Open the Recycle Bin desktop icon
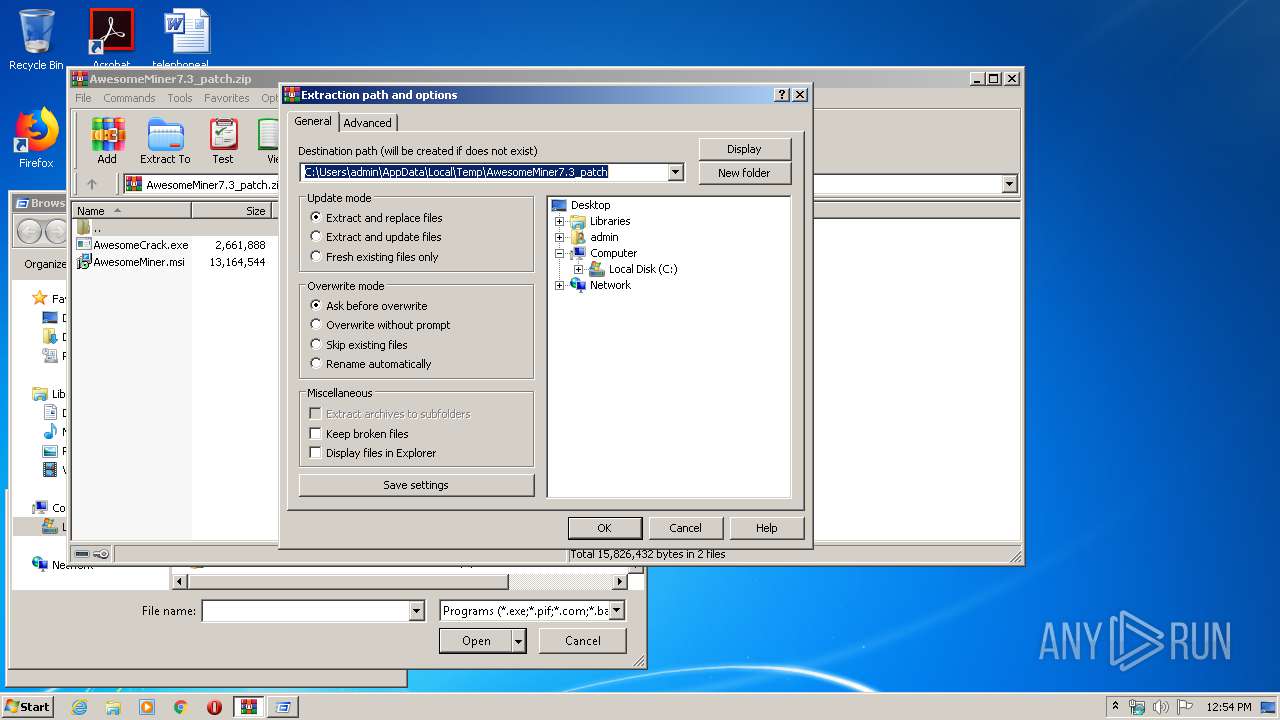 (x=36, y=40)
